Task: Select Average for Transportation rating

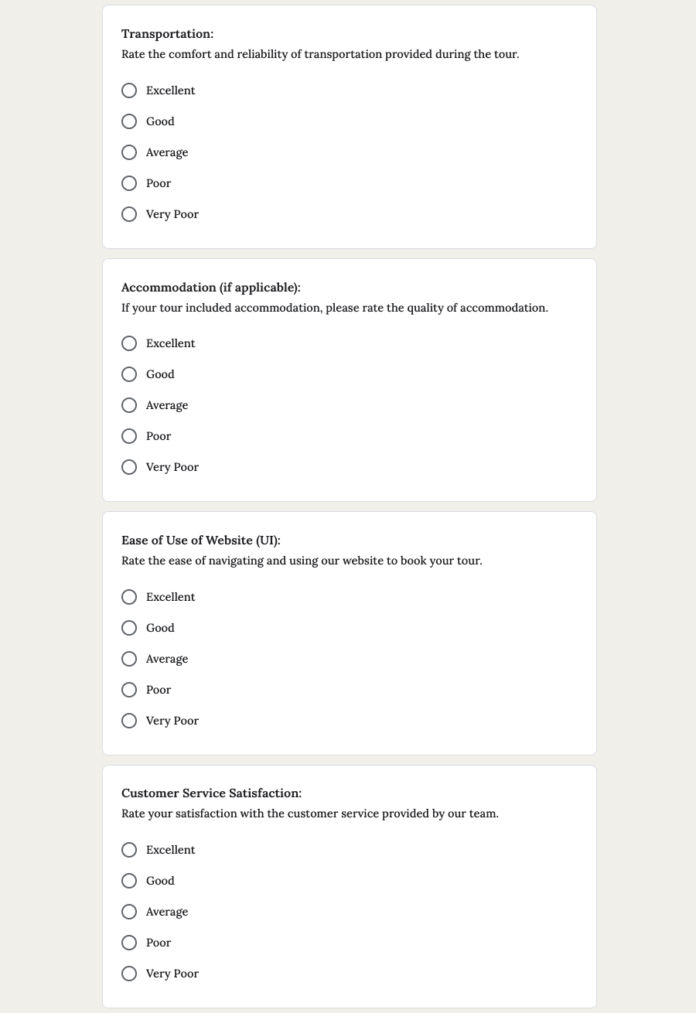Action: click(129, 152)
